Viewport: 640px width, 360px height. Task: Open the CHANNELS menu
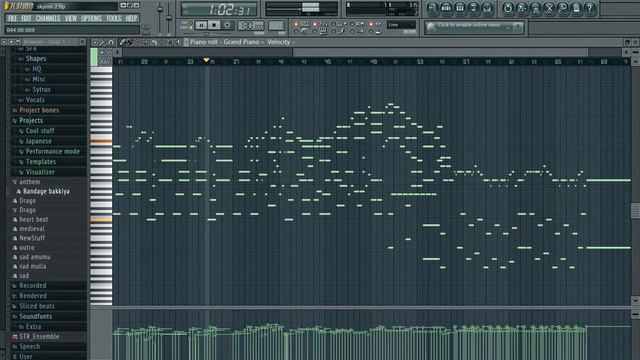click(48, 18)
